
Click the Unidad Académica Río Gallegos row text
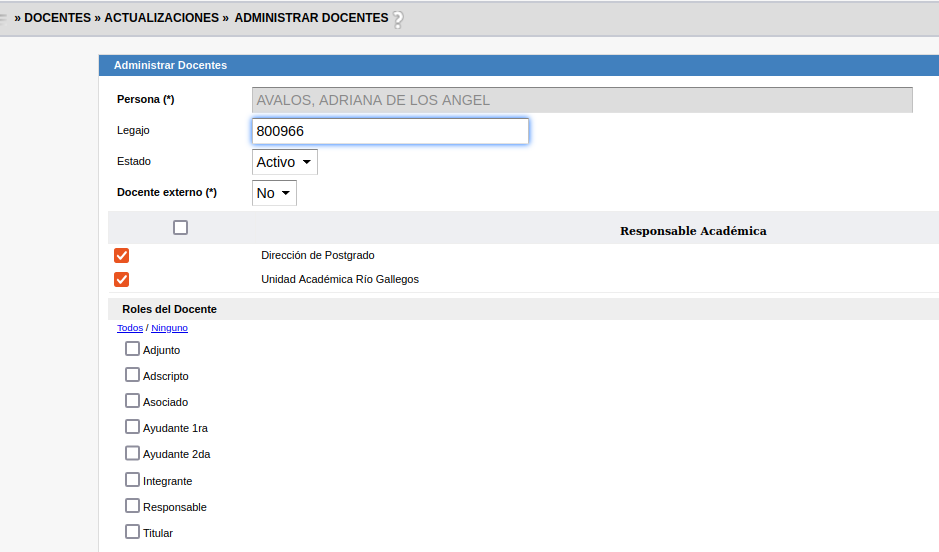[340, 280]
